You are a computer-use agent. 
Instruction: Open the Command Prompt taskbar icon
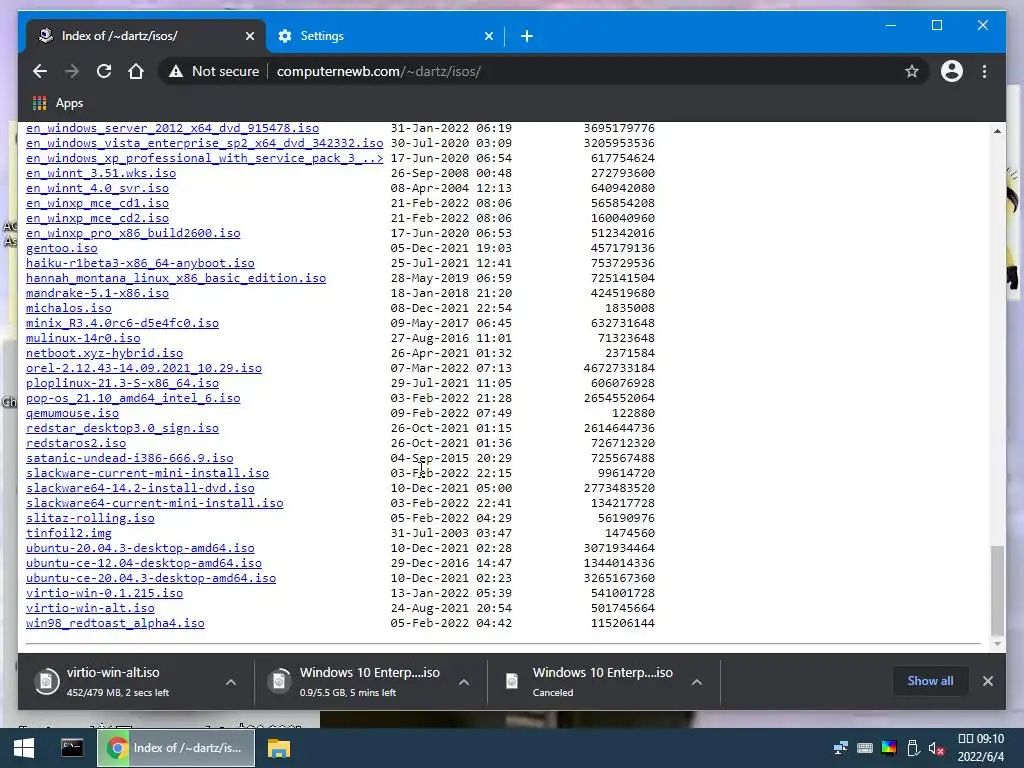point(72,748)
